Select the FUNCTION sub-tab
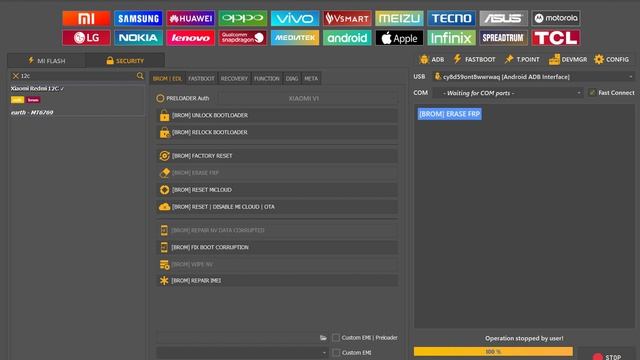The image size is (640, 360). [x=267, y=78]
